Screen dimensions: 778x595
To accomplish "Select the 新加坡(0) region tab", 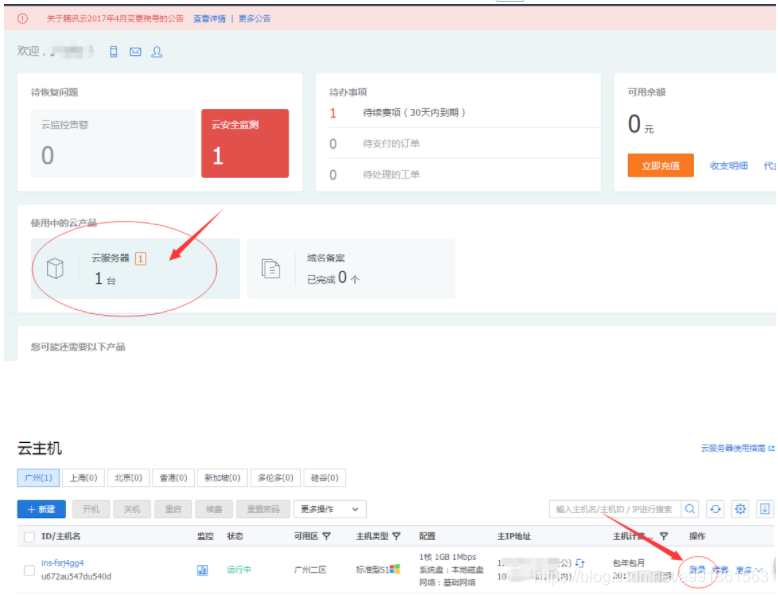I will point(222,478).
